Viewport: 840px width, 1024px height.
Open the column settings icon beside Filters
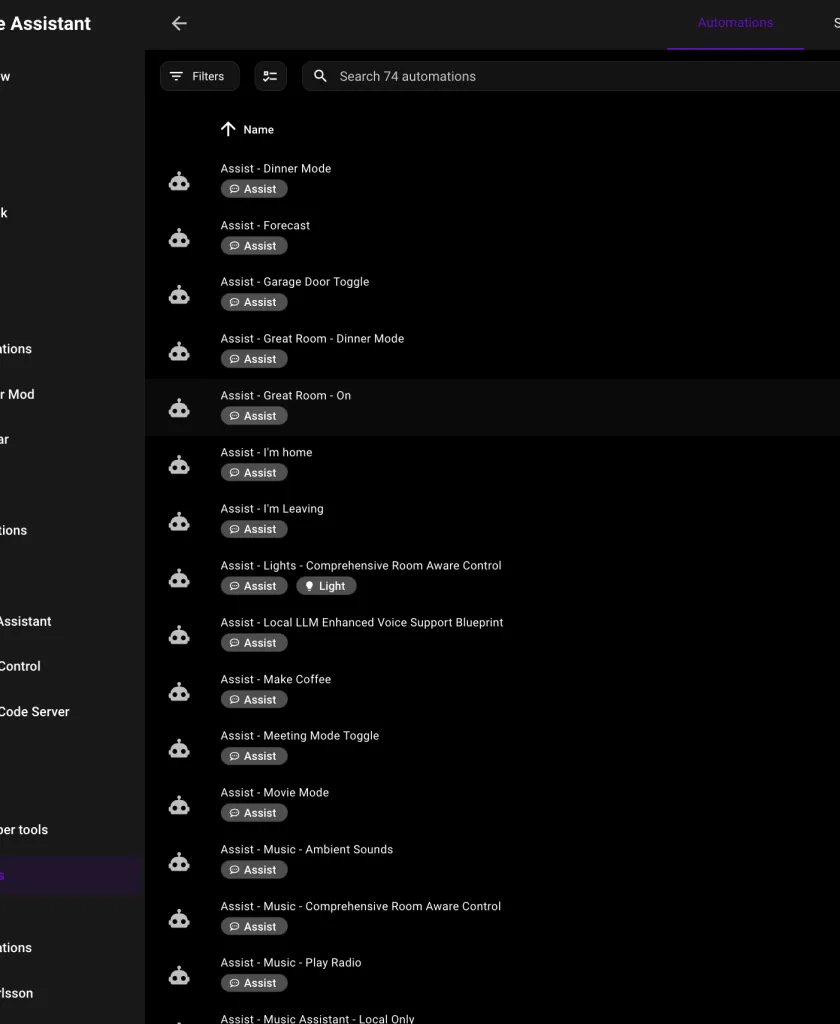(x=270, y=76)
